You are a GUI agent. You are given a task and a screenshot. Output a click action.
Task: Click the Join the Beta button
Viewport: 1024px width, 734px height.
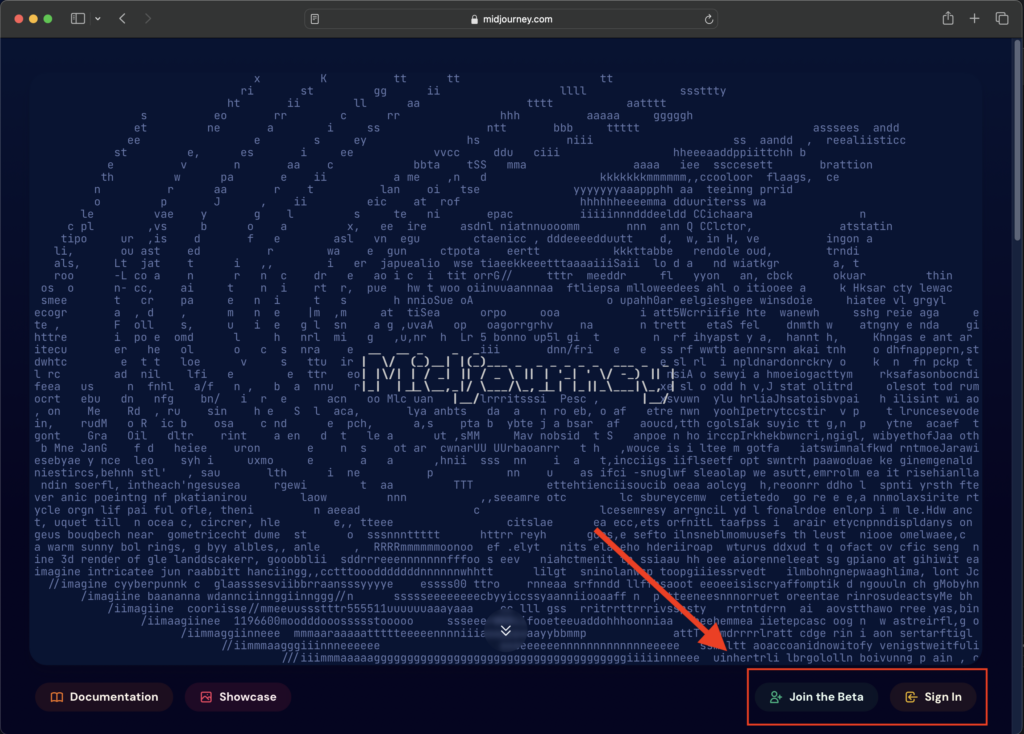(816, 697)
